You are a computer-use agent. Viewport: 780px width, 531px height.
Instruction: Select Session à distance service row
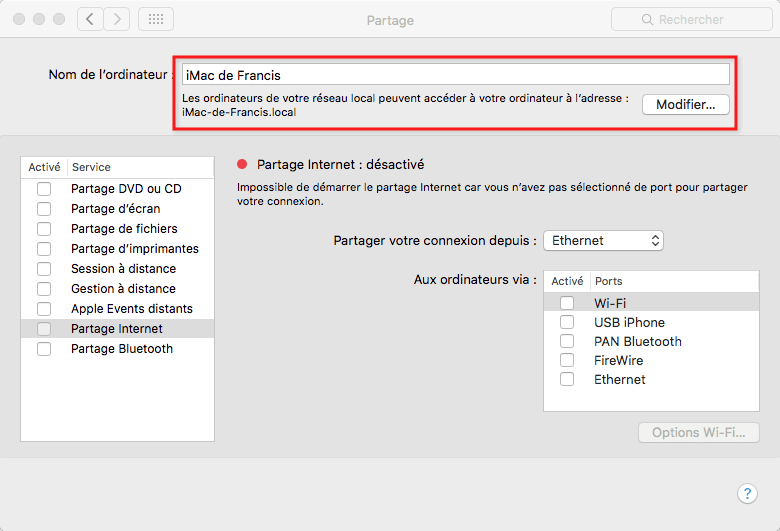[117, 269]
